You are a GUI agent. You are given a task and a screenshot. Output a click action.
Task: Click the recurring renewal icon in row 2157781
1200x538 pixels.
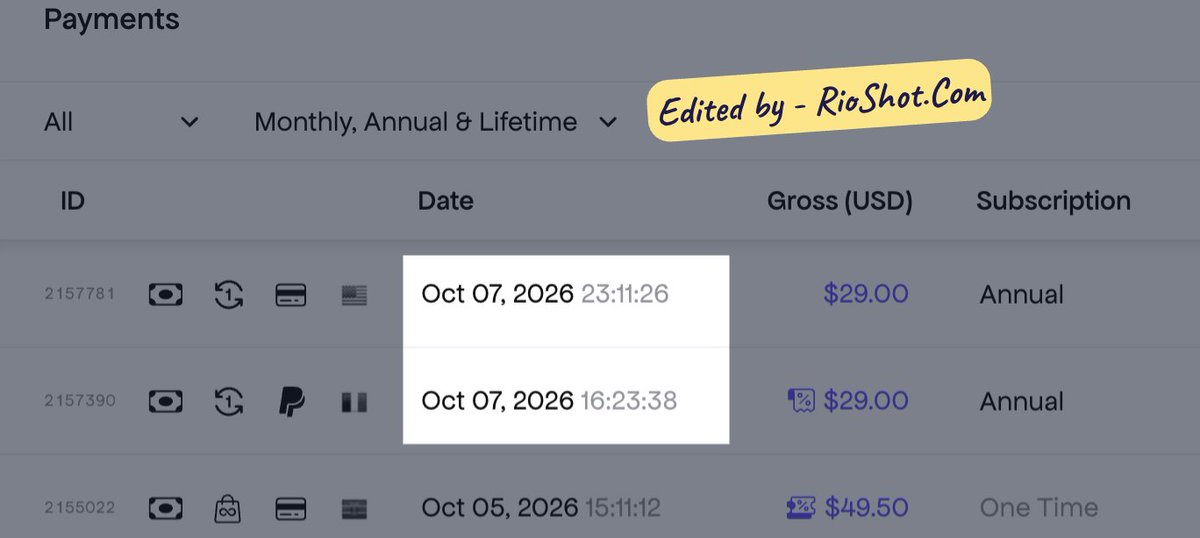229,295
